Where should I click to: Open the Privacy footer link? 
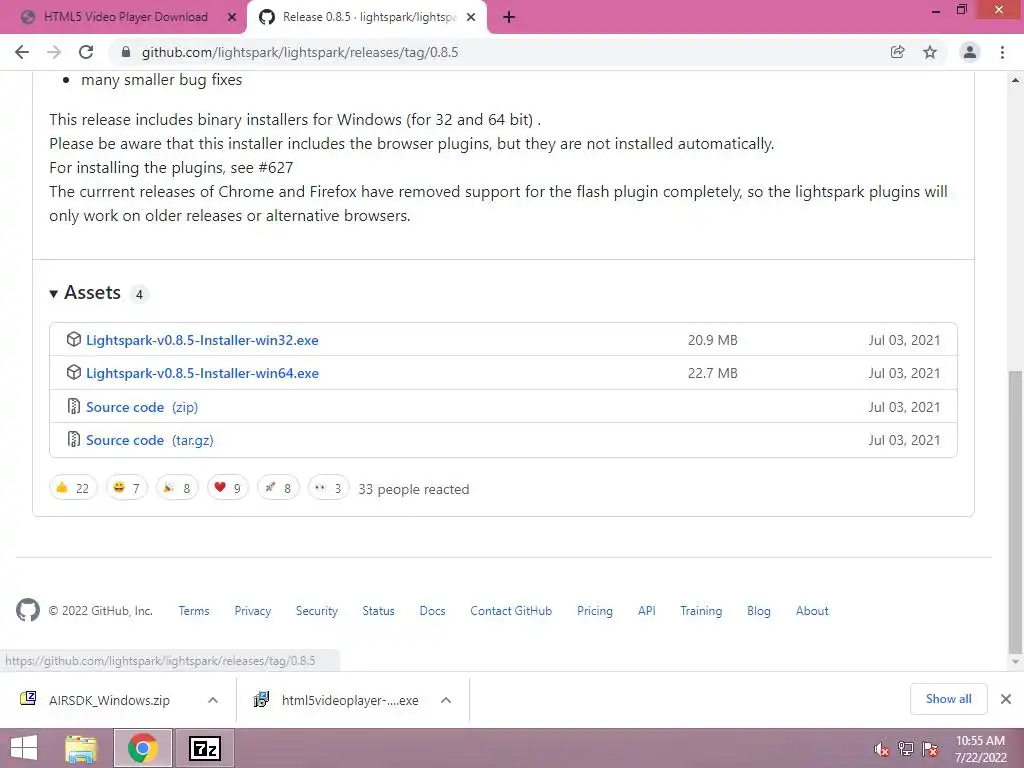[253, 611]
